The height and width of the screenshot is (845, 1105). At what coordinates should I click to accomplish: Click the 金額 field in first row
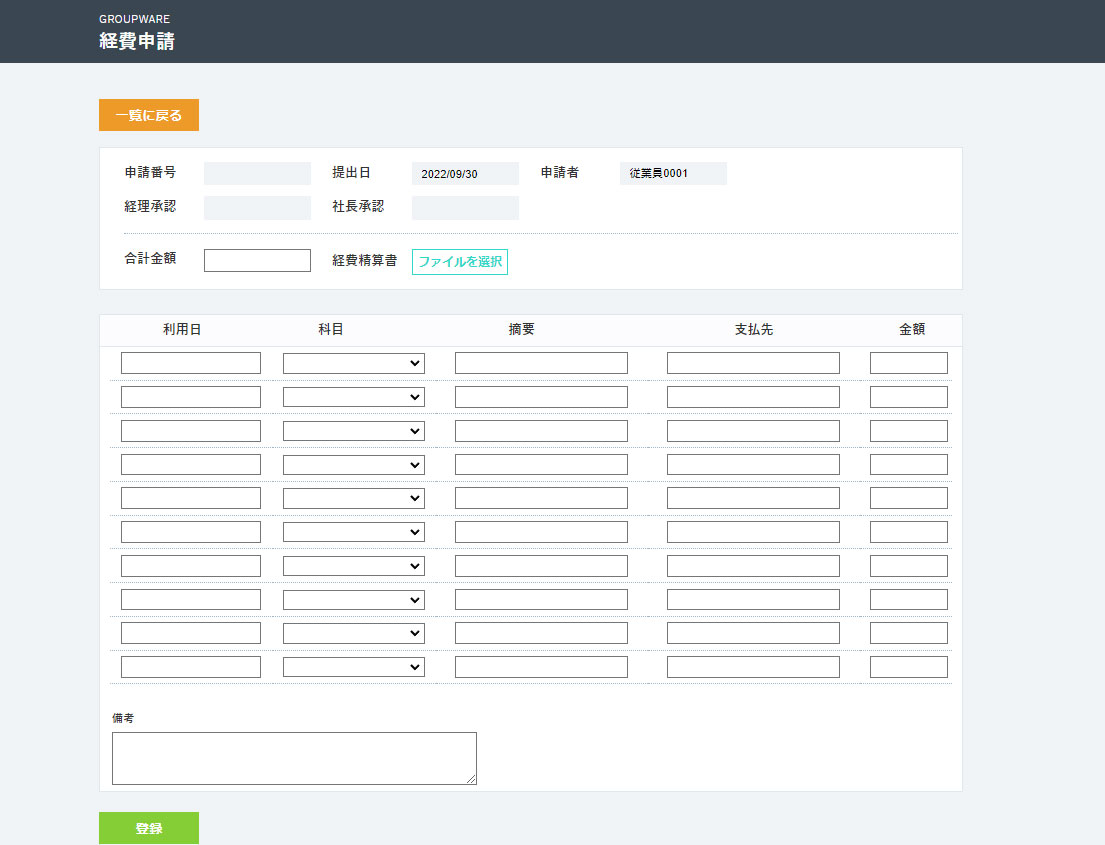[908, 363]
